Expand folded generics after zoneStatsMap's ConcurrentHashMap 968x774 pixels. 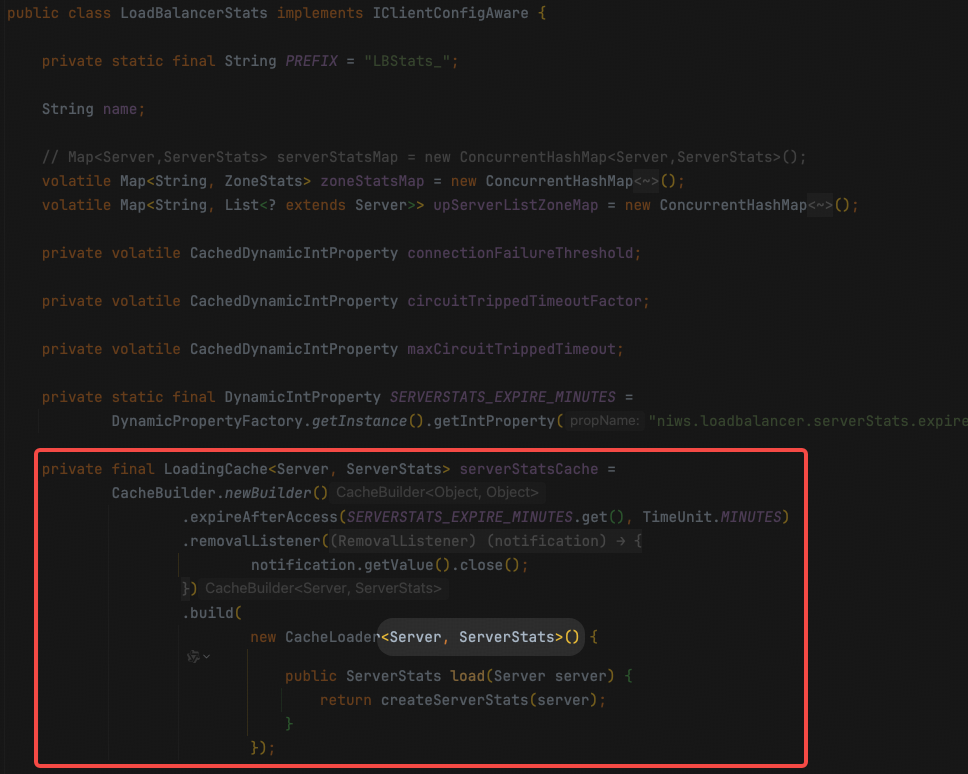point(646,181)
